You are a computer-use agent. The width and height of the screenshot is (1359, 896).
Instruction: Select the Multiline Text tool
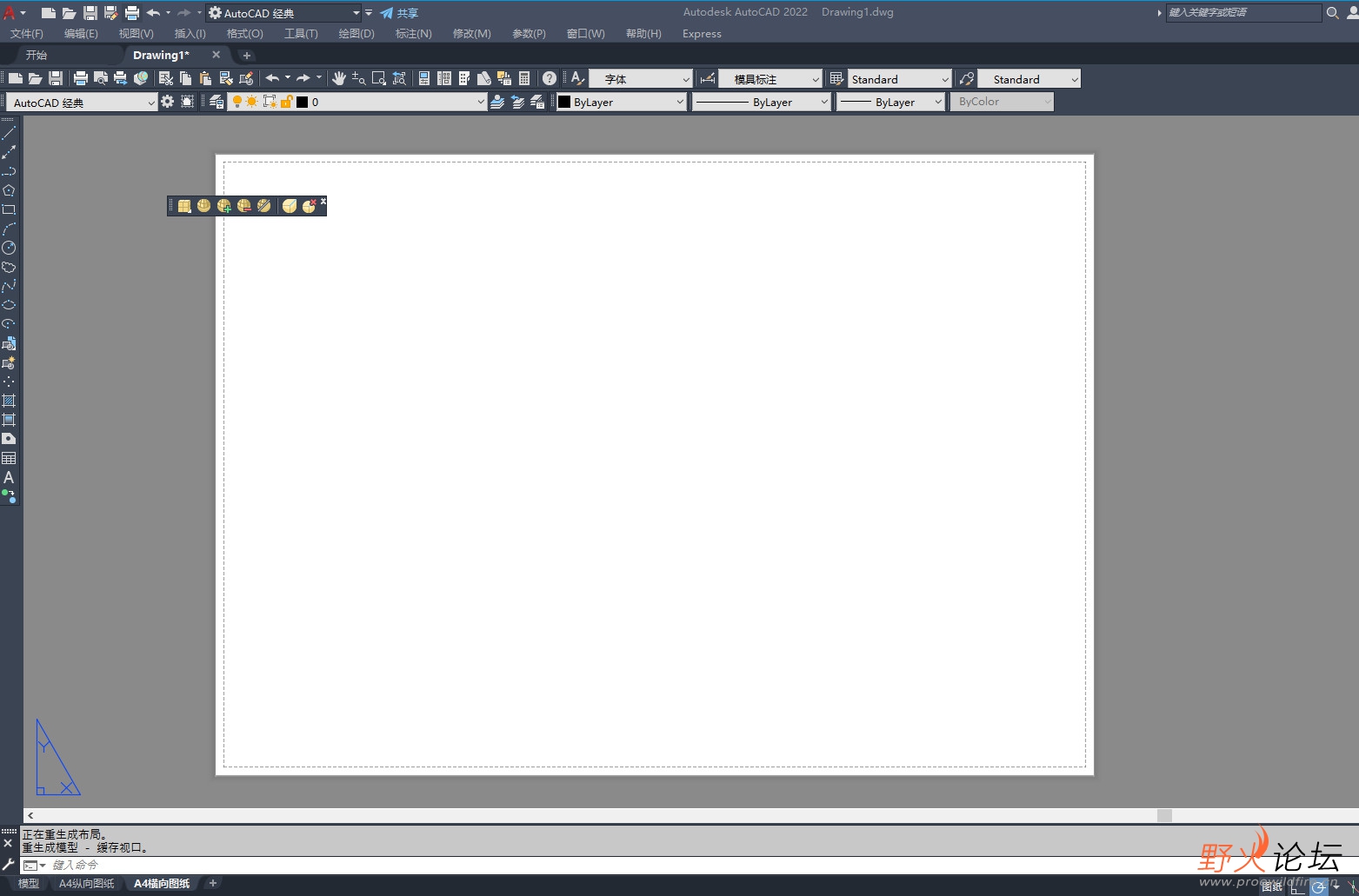click(x=9, y=477)
